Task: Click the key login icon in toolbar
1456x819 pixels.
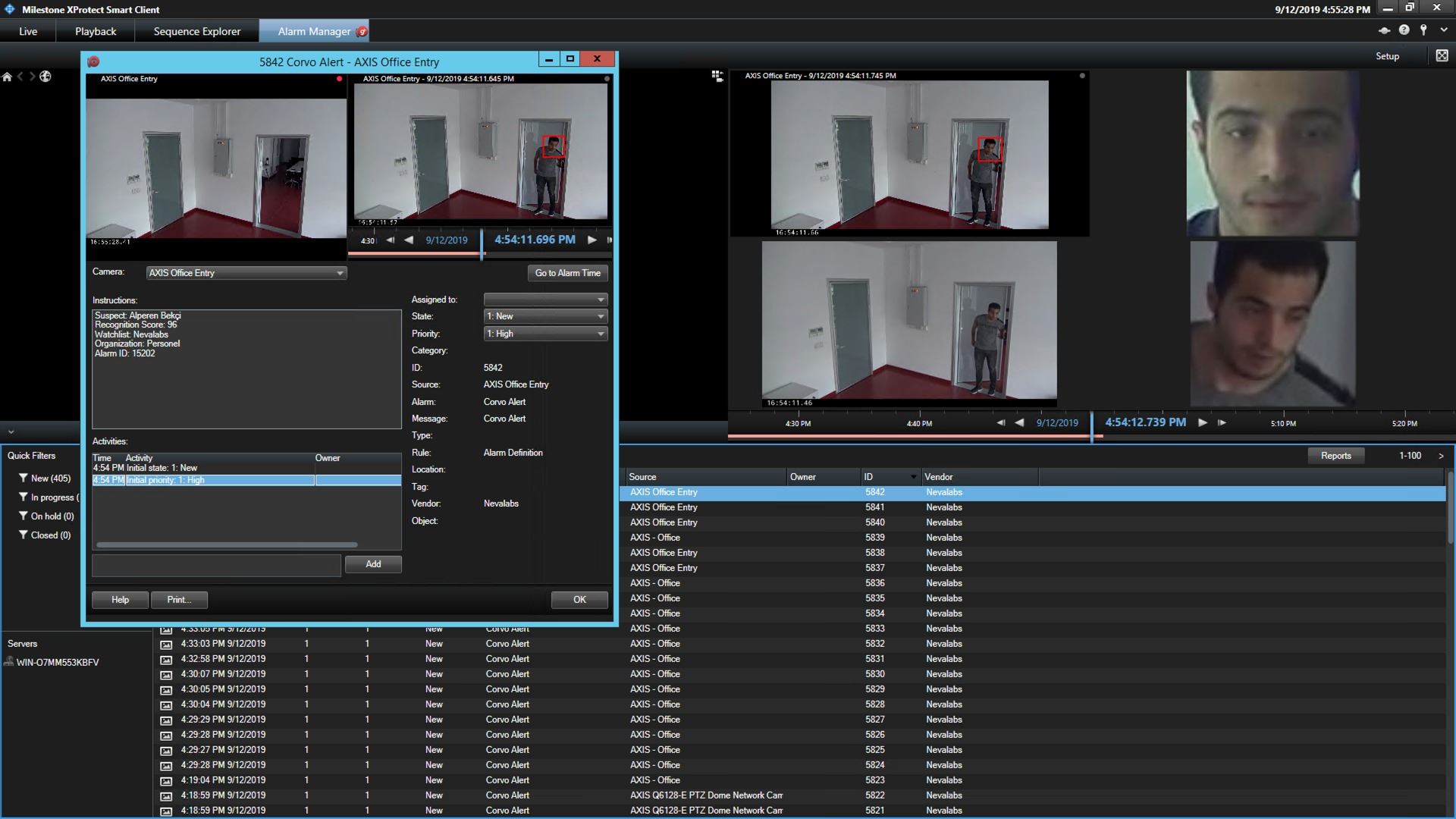Action: tap(1423, 30)
